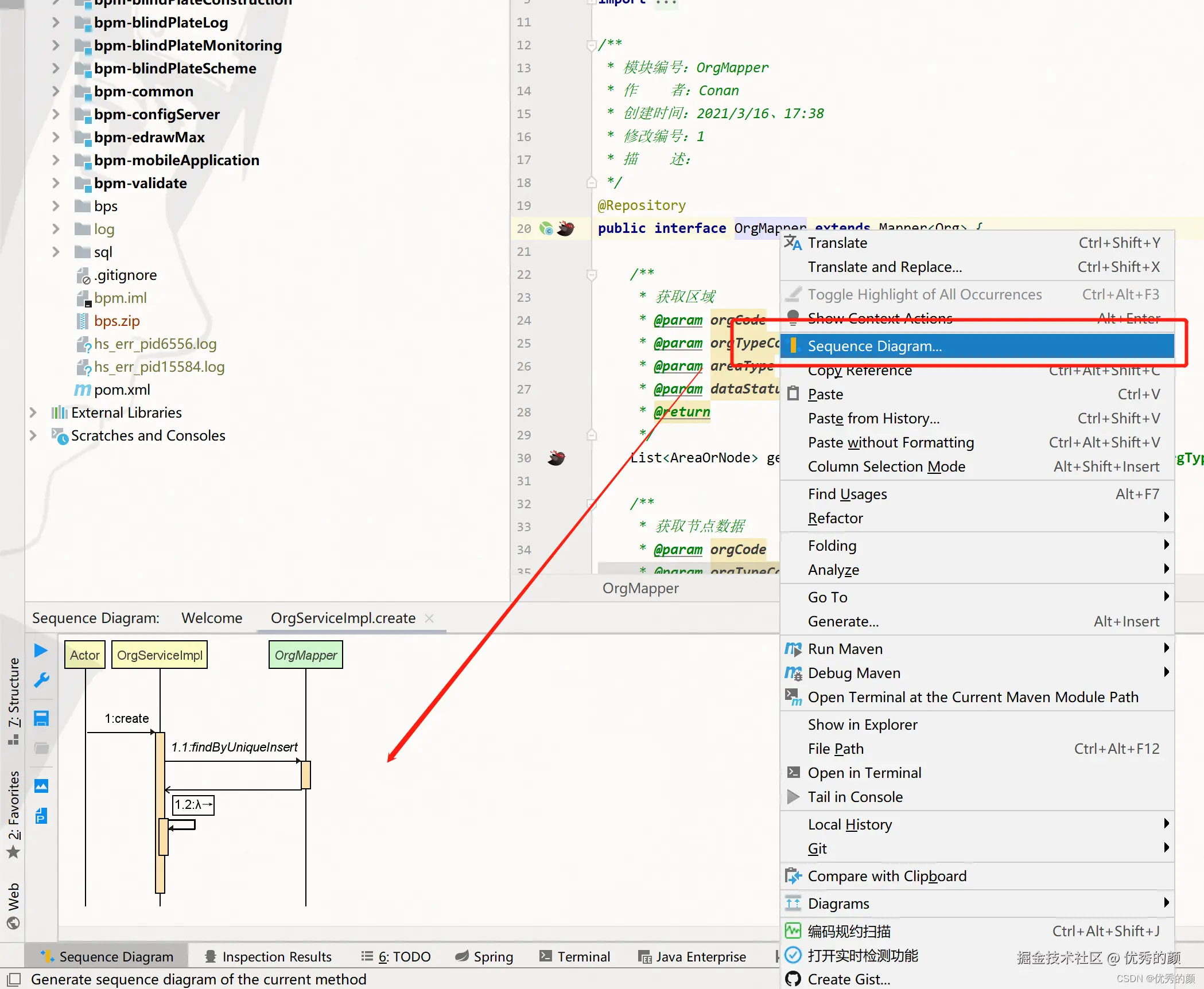Toggle the code fold marker at line 22

point(591,275)
